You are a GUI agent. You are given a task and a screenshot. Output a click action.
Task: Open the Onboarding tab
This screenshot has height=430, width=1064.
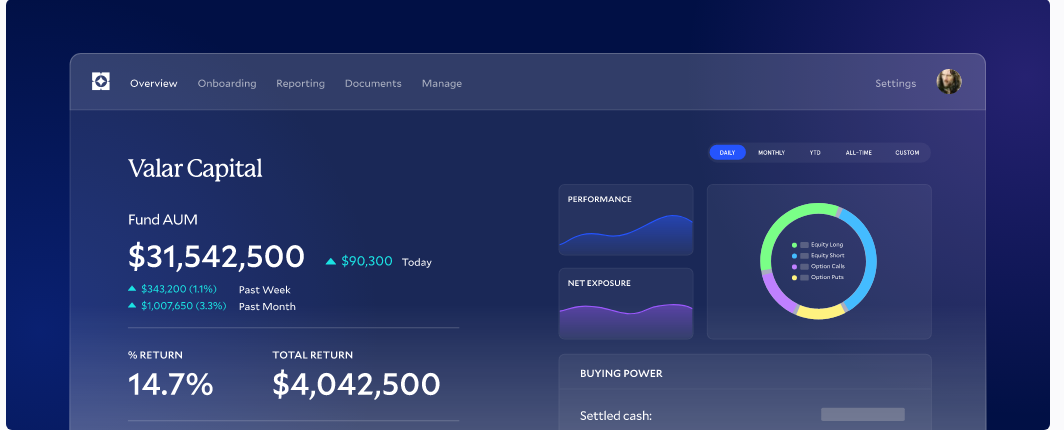pyautogui.click(x=227, y=84)
